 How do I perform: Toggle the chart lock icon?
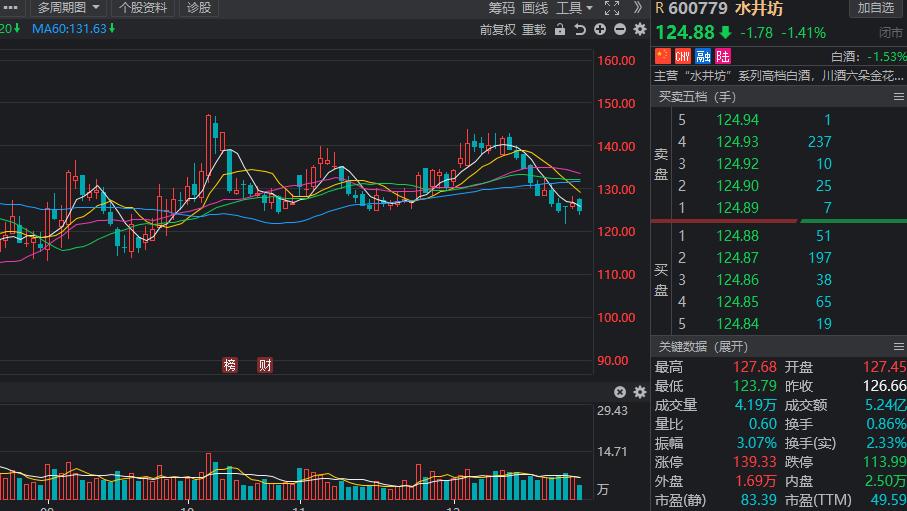[x=559, y=30]
